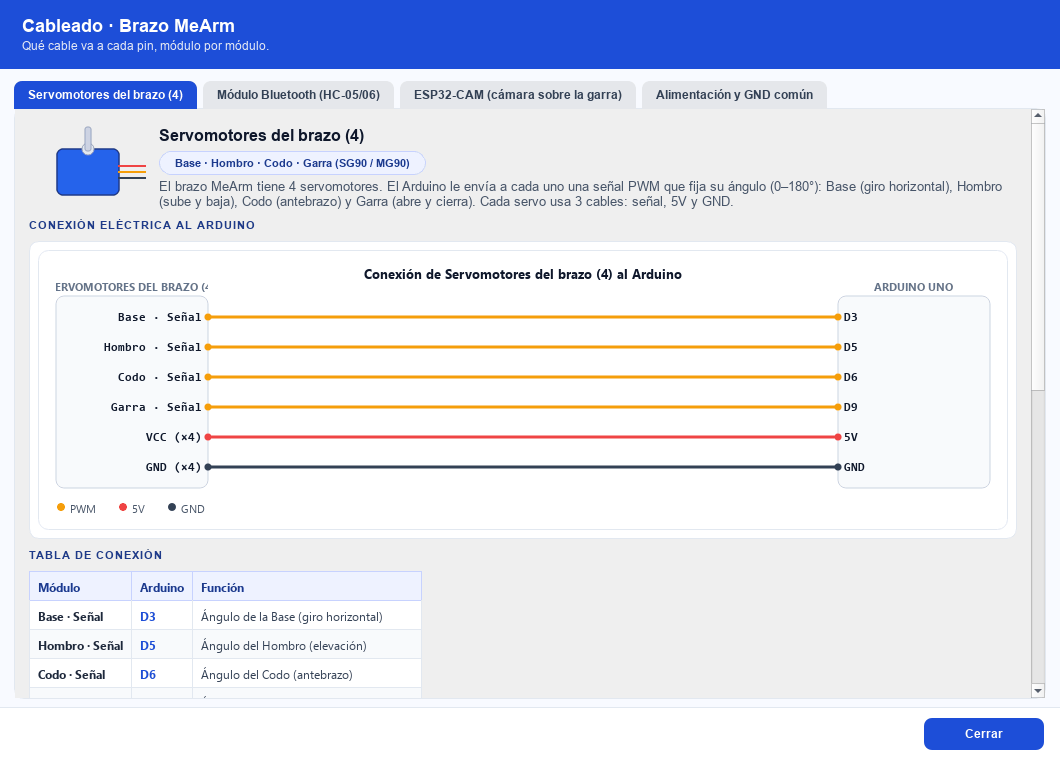Click the D5 link in the table
The width and height of the screenshot is (1060, 760).
click(x=147, y=646)
